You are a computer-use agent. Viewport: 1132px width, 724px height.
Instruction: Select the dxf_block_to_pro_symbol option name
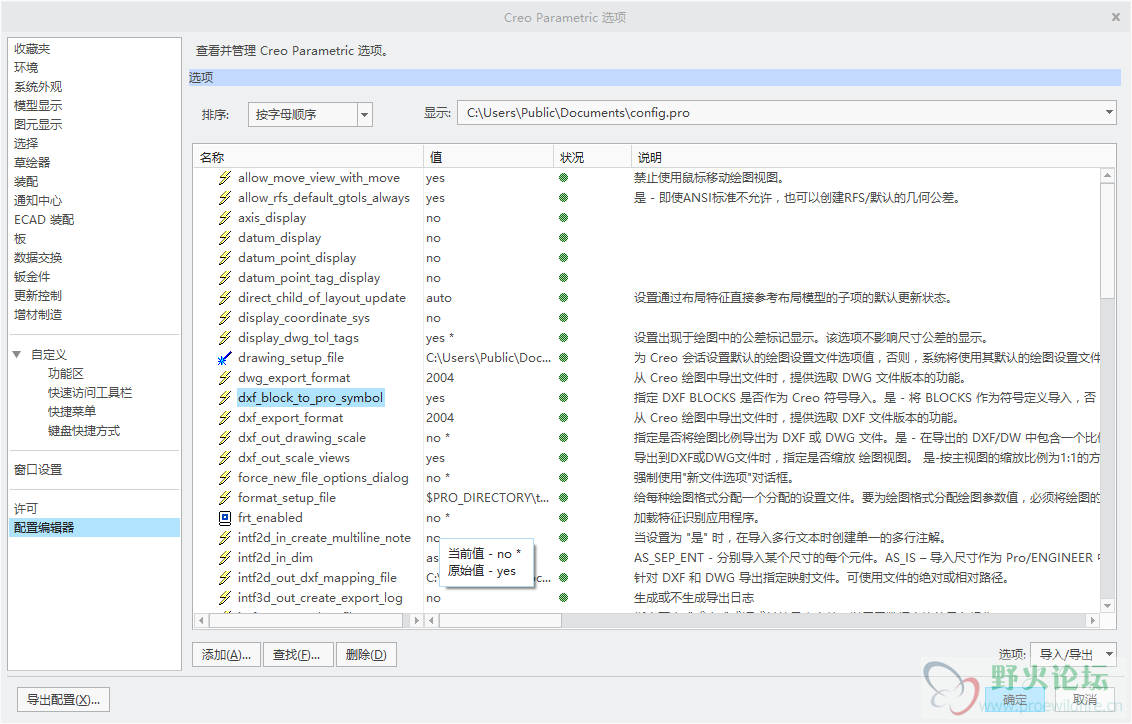click(310, 398)
